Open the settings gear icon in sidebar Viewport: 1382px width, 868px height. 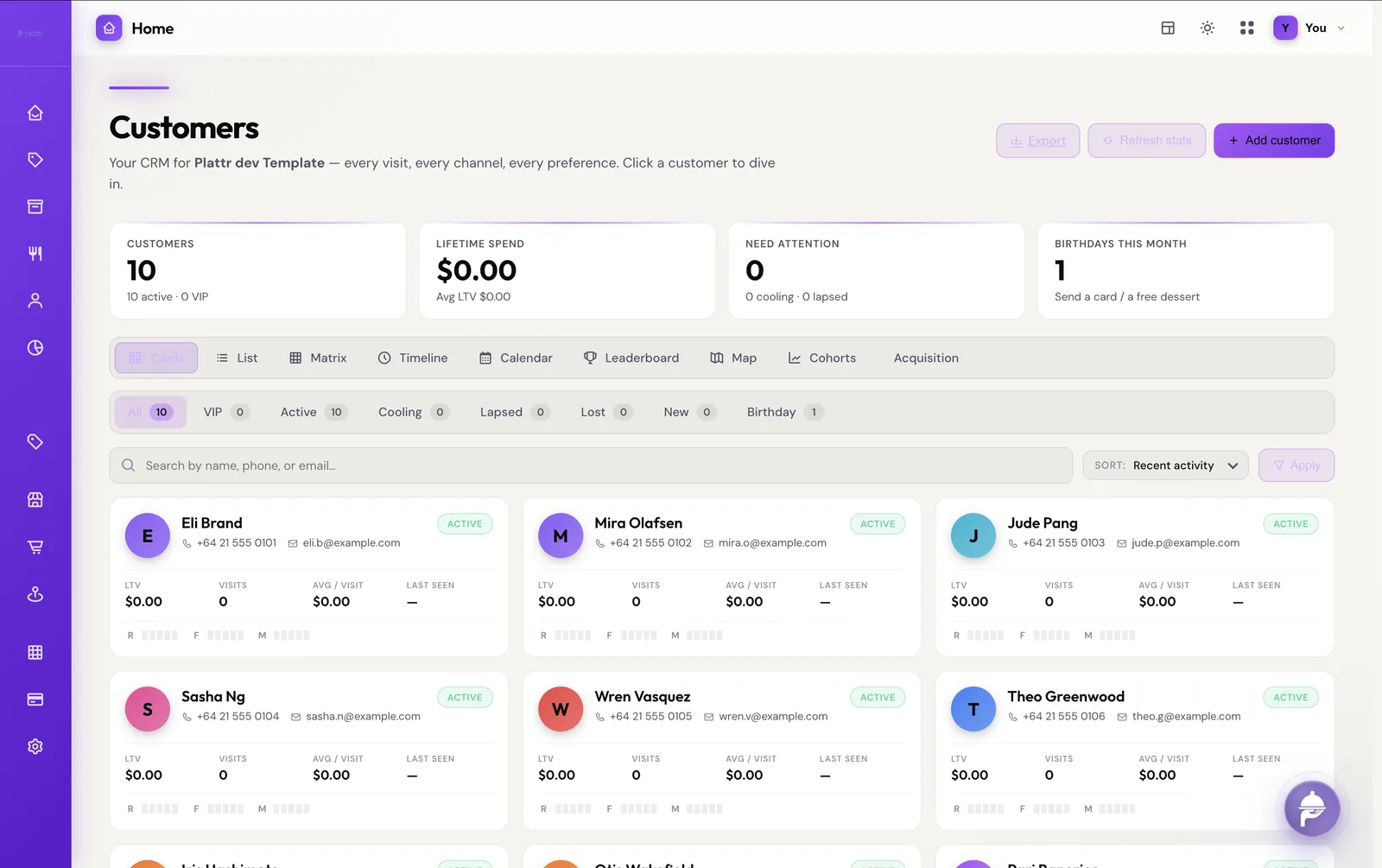[x=35, y=746]
